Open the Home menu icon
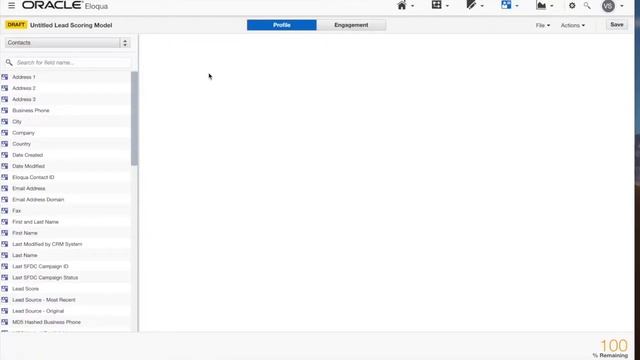Viewport: 640px width, 360px height. 402,5
